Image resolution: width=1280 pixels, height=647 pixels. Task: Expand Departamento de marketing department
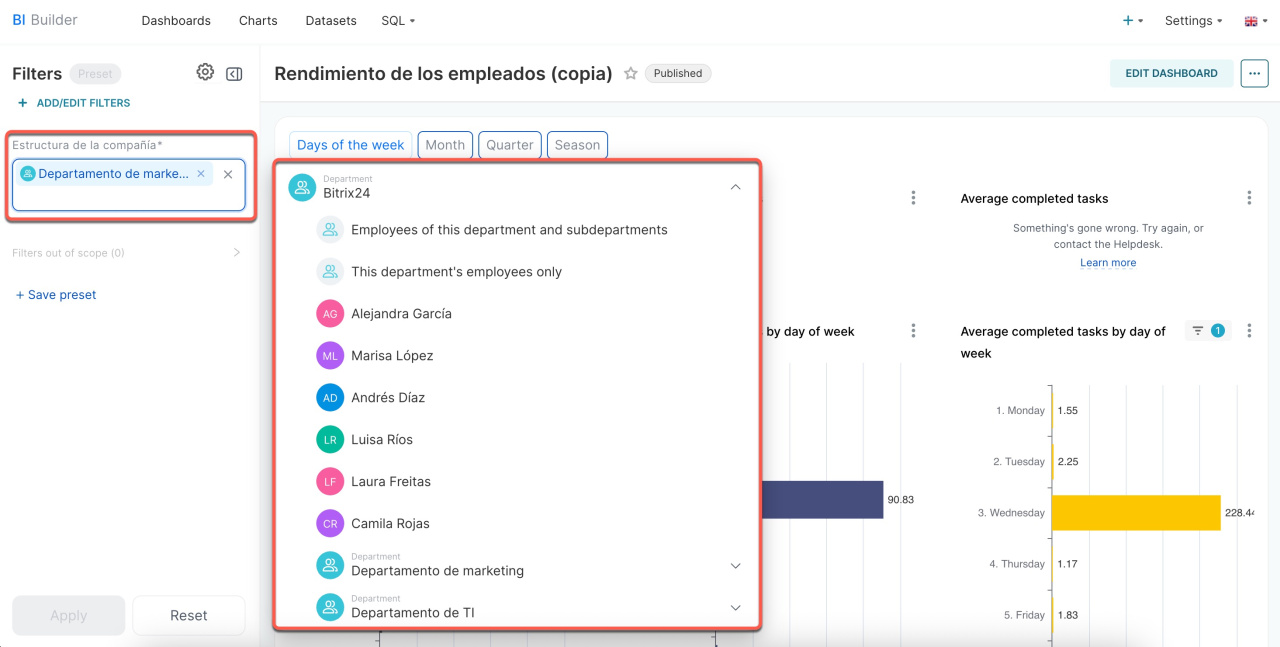coord(735,566)
